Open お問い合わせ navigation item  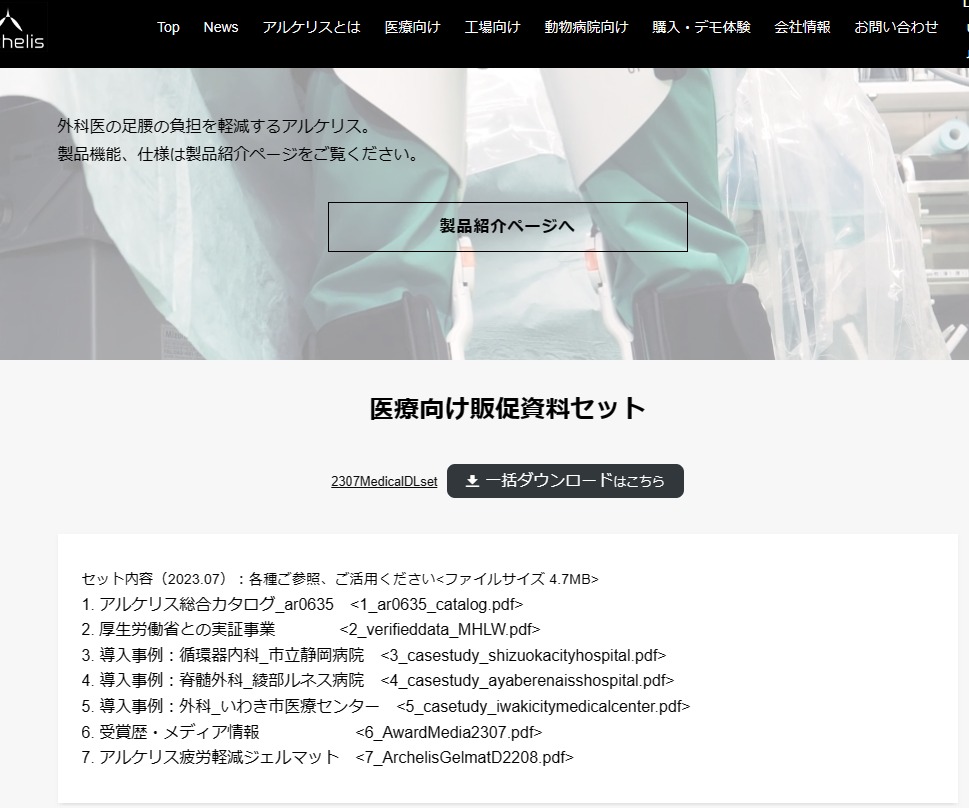[896, 27]
